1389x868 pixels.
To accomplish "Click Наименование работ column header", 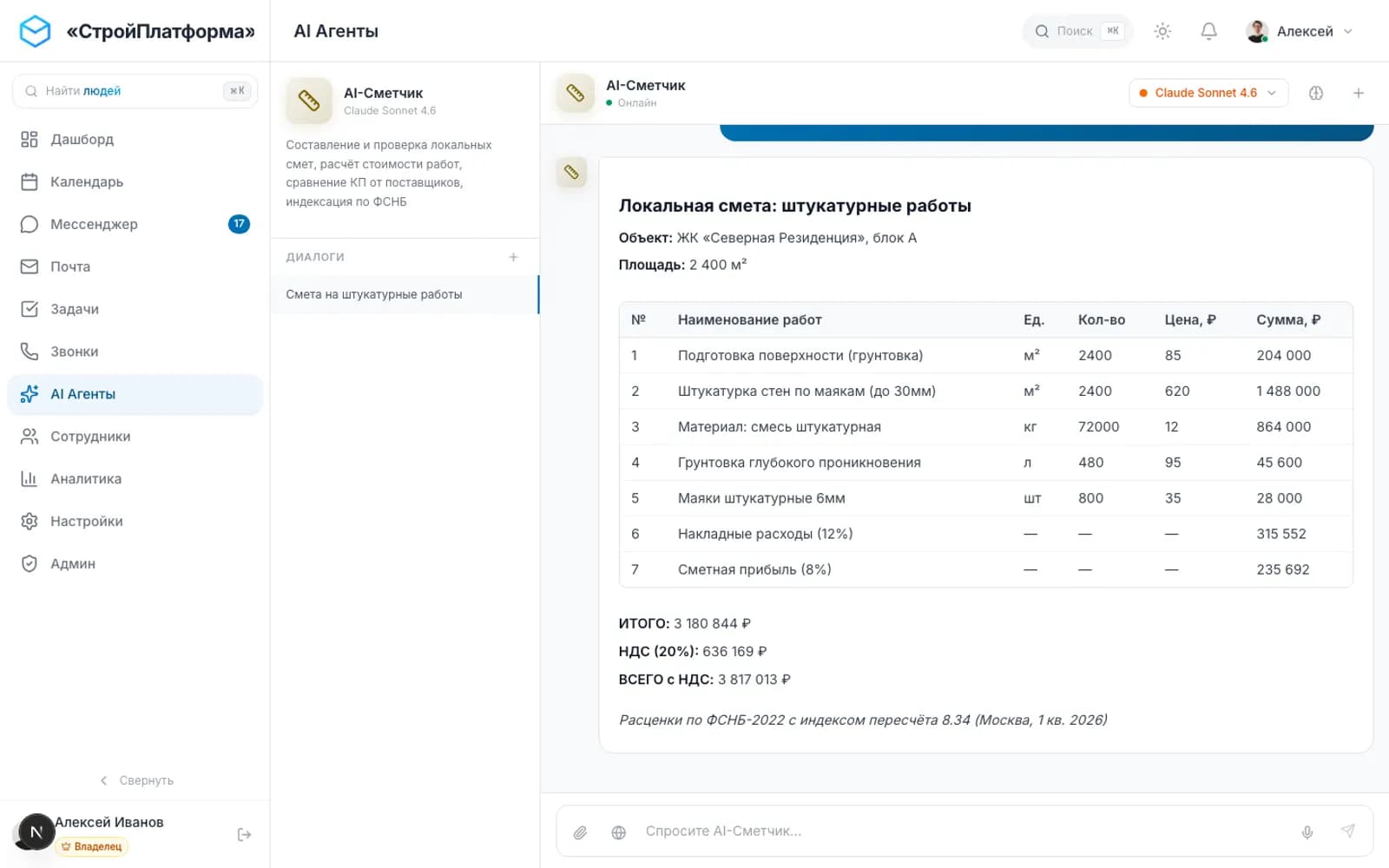I will (749, 319).
